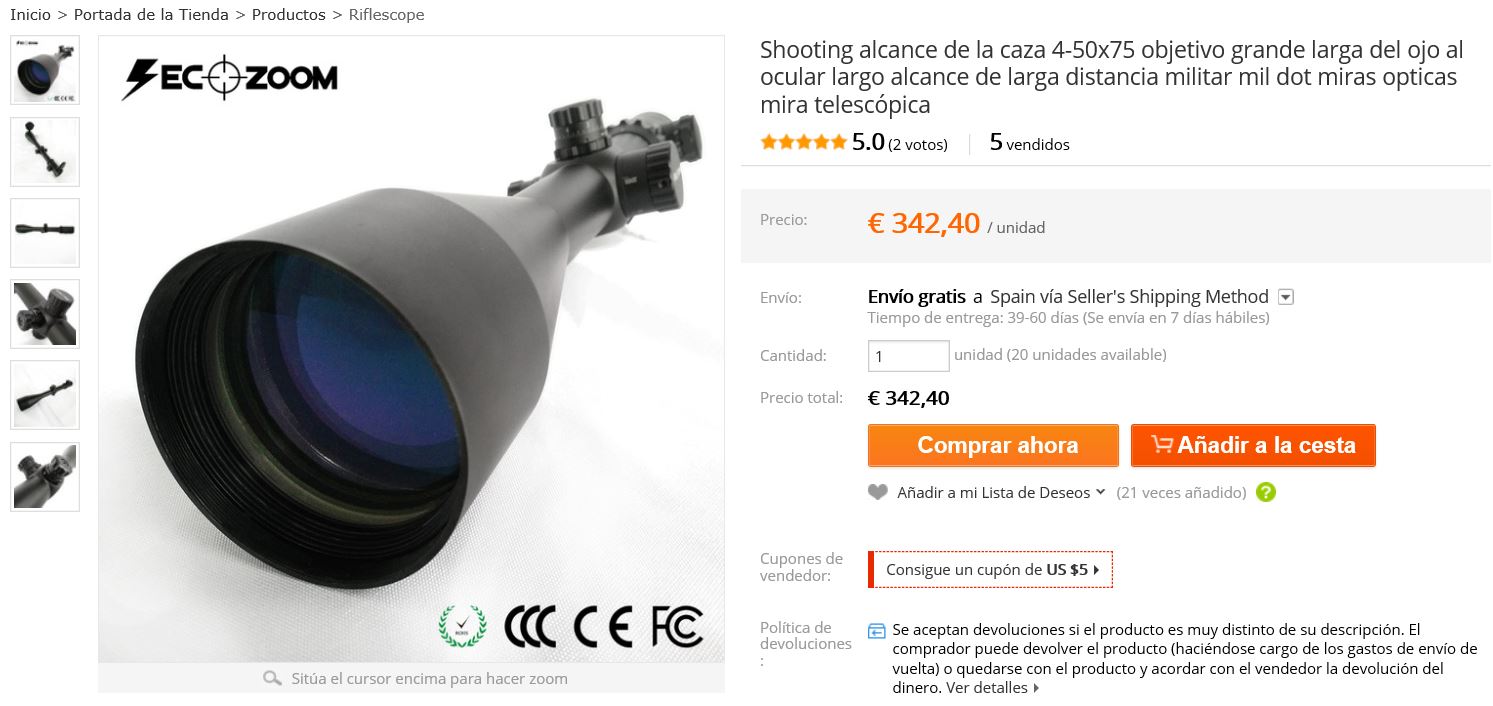
Task: Select first thumbnail of scope lens
Action: (x=45, y=70)
